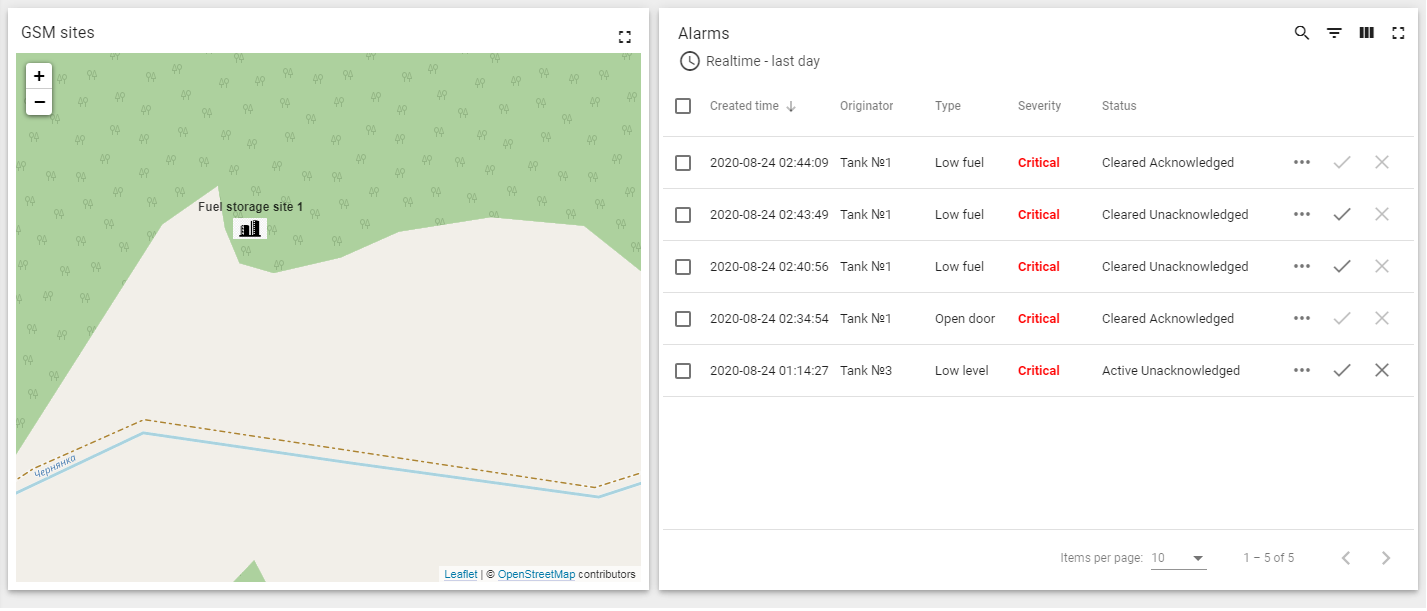Zoom out on the GSM sites map
1427x611 pixels.
coord(39,102)
